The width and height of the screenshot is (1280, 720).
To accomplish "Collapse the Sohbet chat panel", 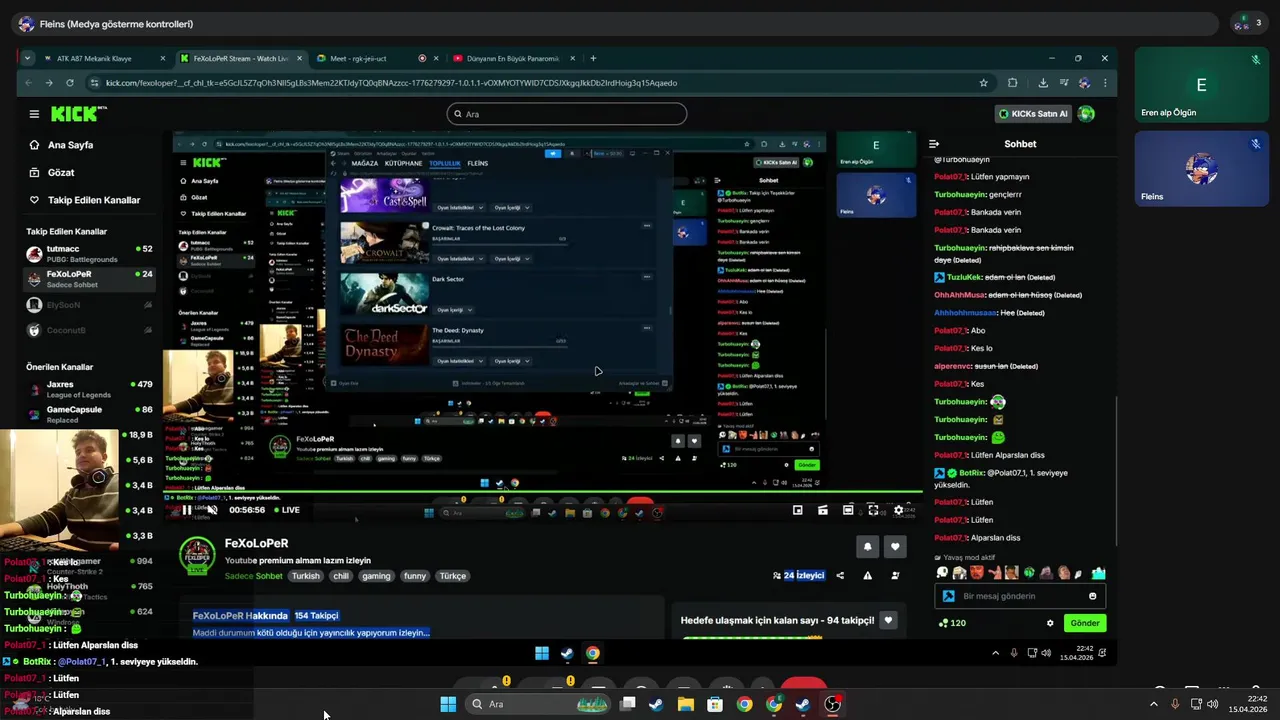I will tap(934, 144).
